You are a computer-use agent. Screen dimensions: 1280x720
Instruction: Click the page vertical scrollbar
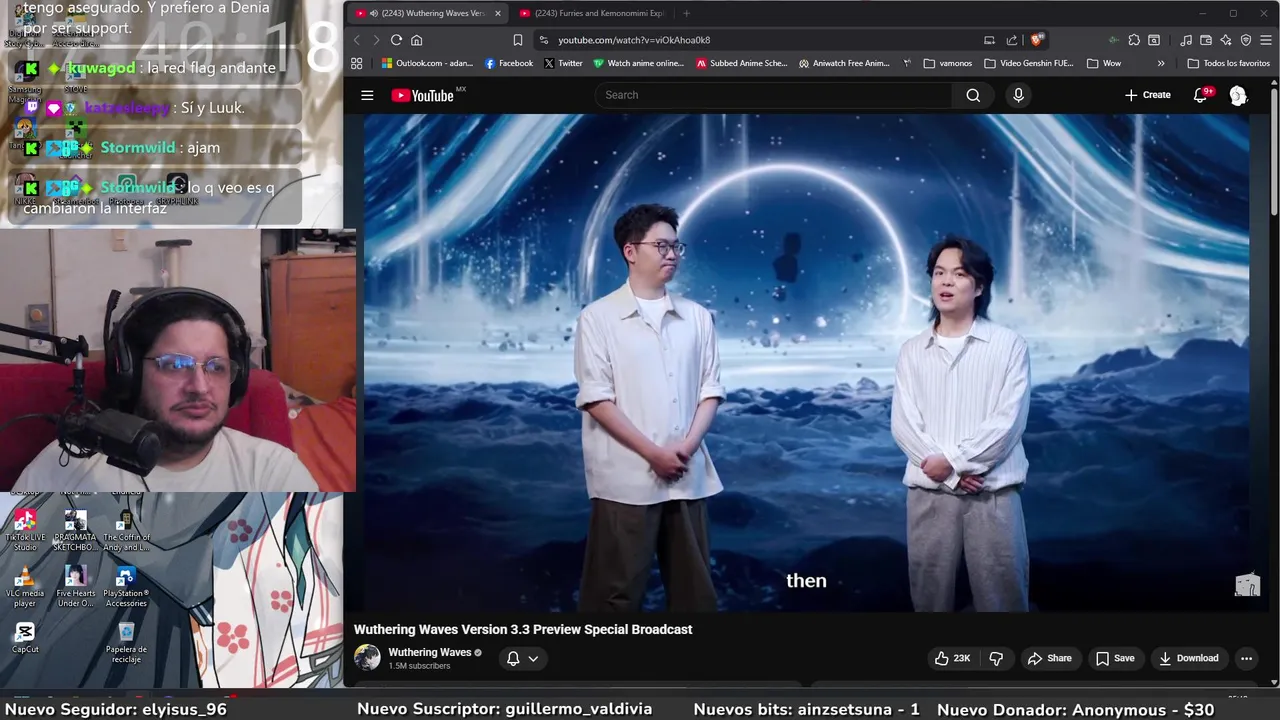[1274, 150]
